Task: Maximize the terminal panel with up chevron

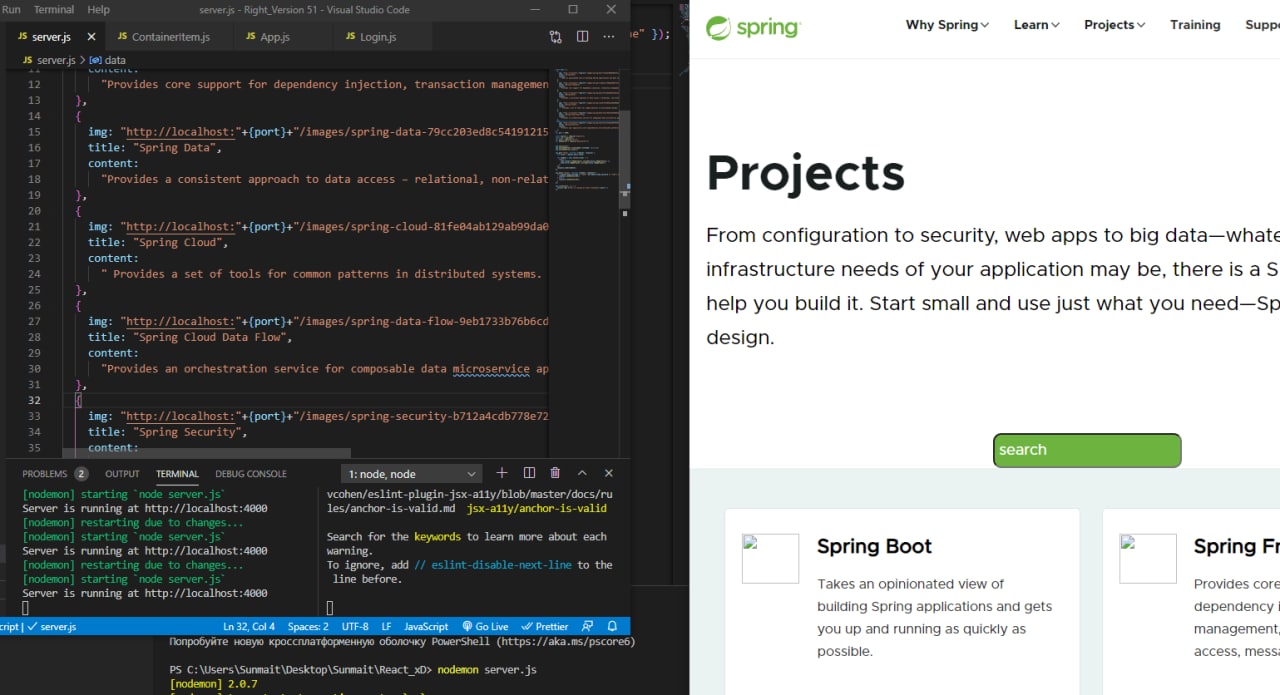Action: [582, 473]
